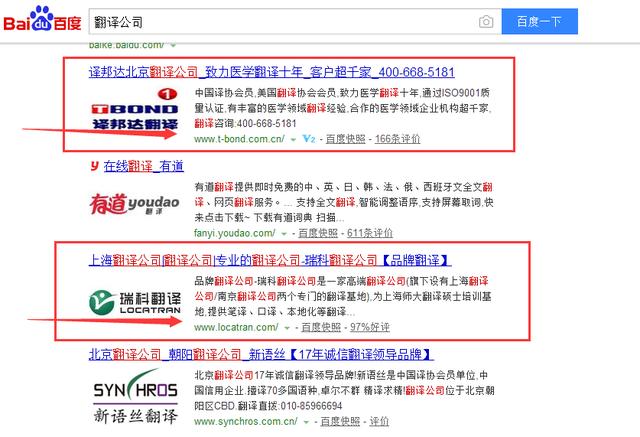Click the 瑞科翻译 LOCATRAN logo thumbnail
The image size is (640, 437).
(x=135, y=302)
